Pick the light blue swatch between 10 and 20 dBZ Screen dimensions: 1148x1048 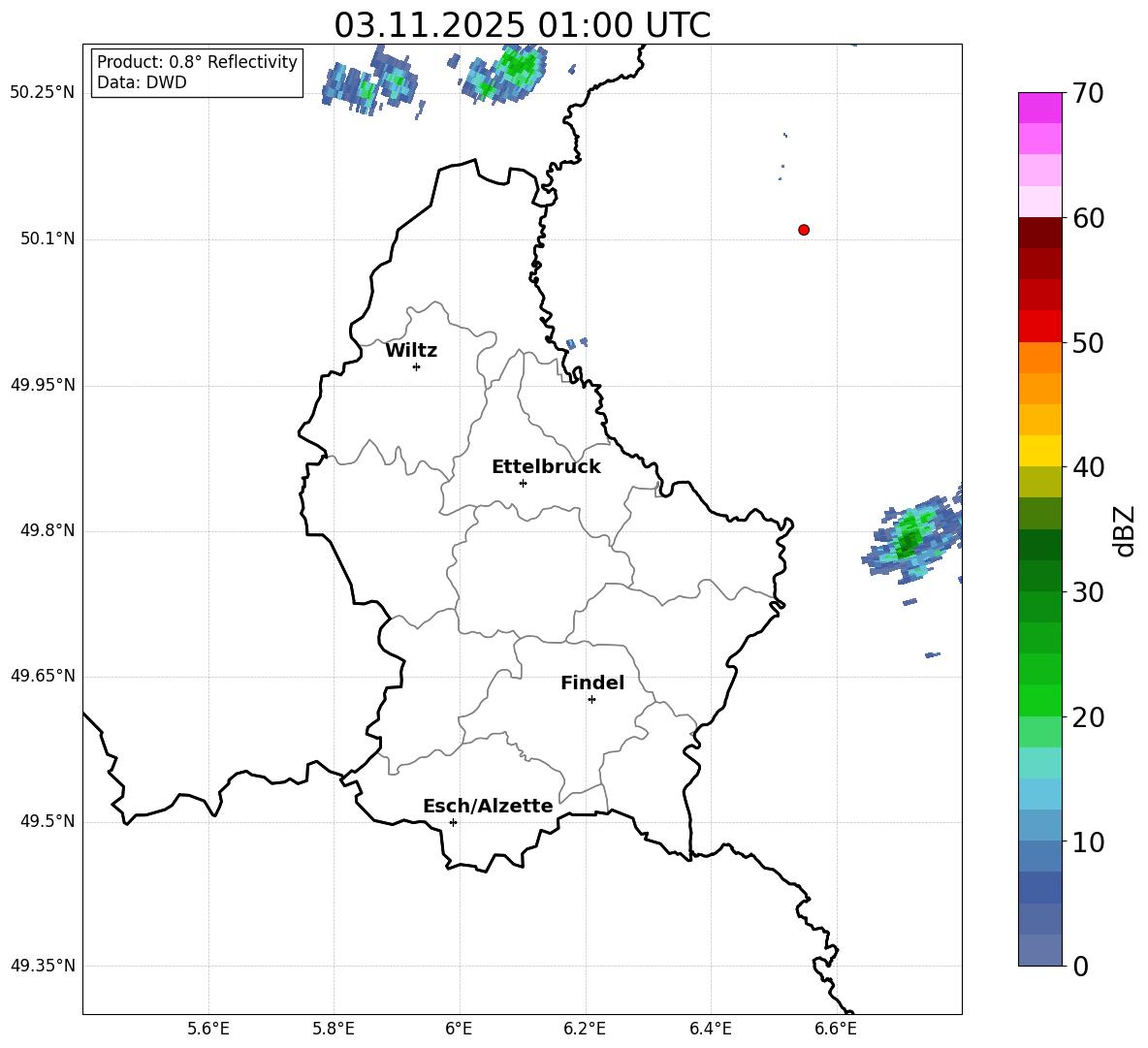(1039, 794)
